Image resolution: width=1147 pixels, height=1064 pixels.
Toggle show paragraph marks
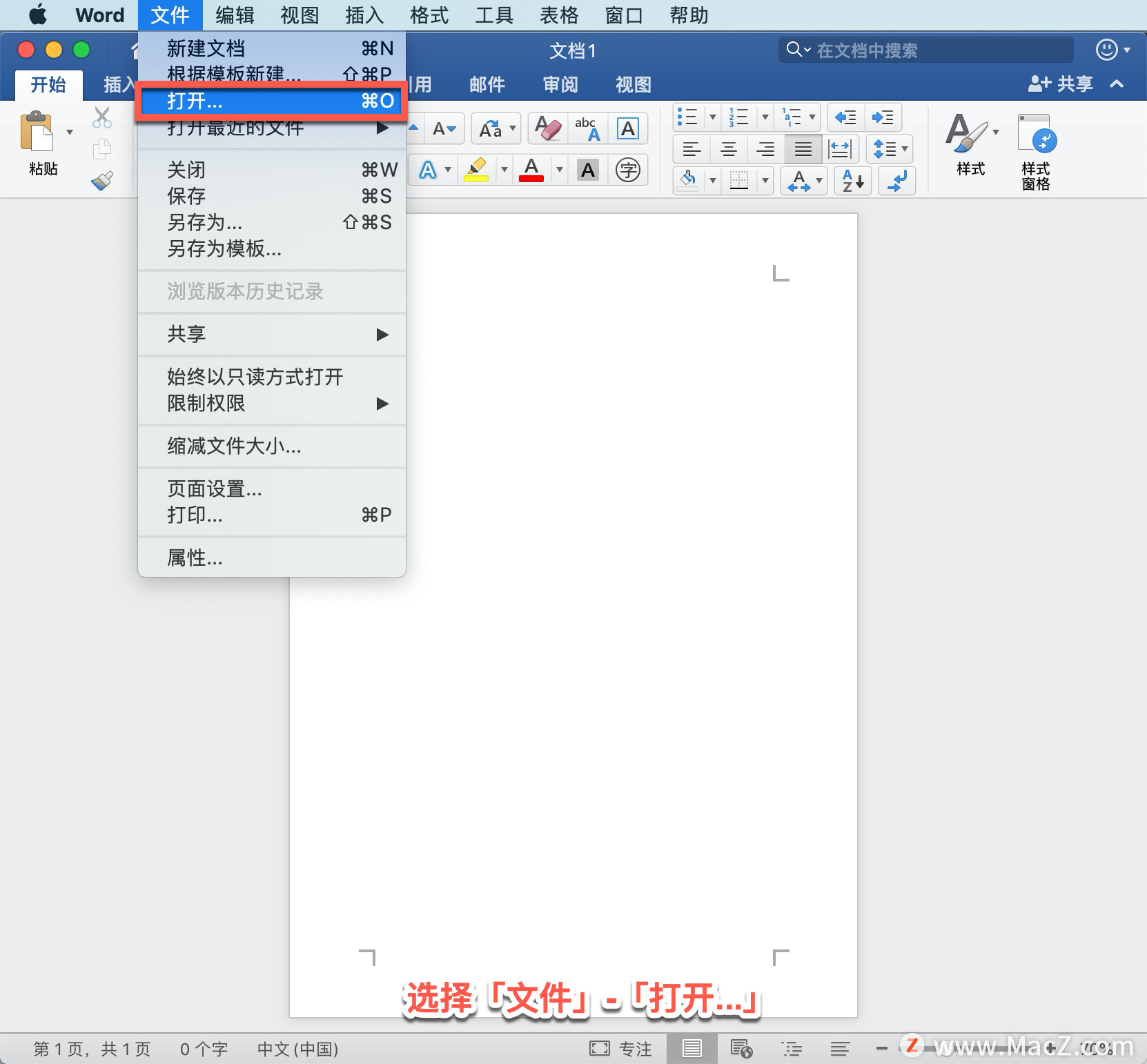(897, 181)
